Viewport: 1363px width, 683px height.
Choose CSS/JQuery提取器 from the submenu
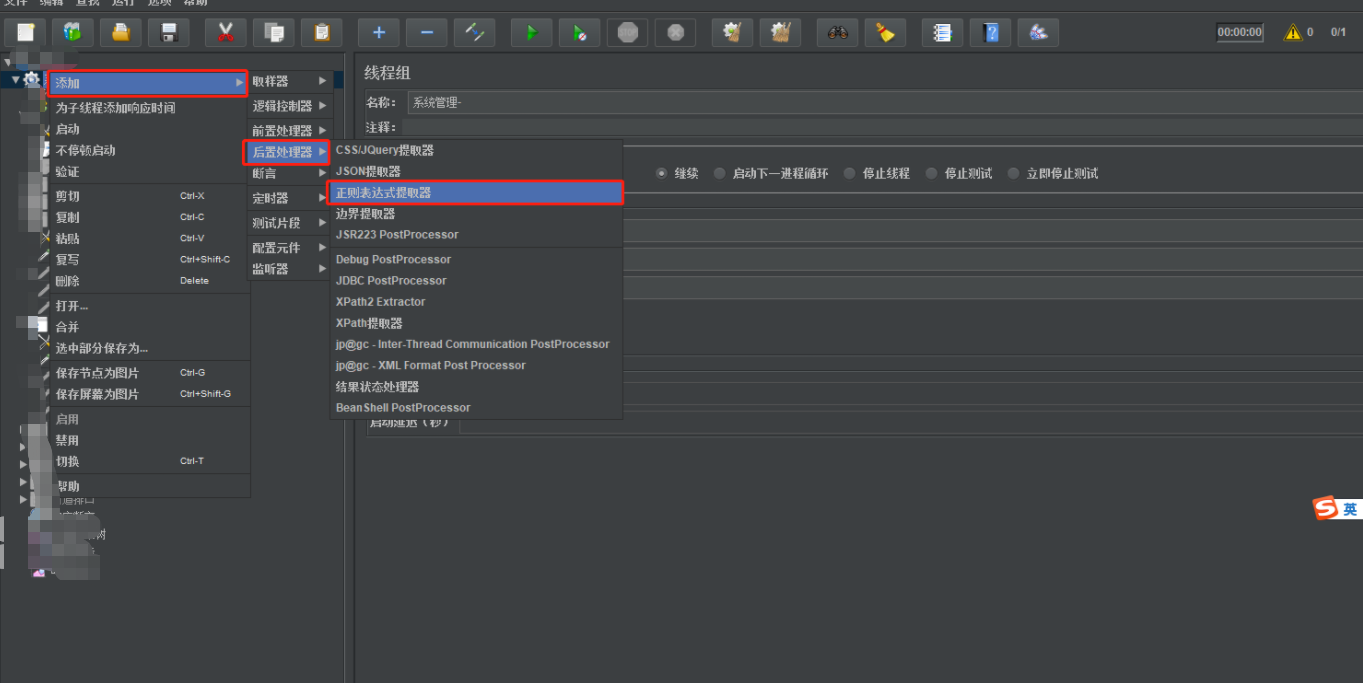pos(477,150)
